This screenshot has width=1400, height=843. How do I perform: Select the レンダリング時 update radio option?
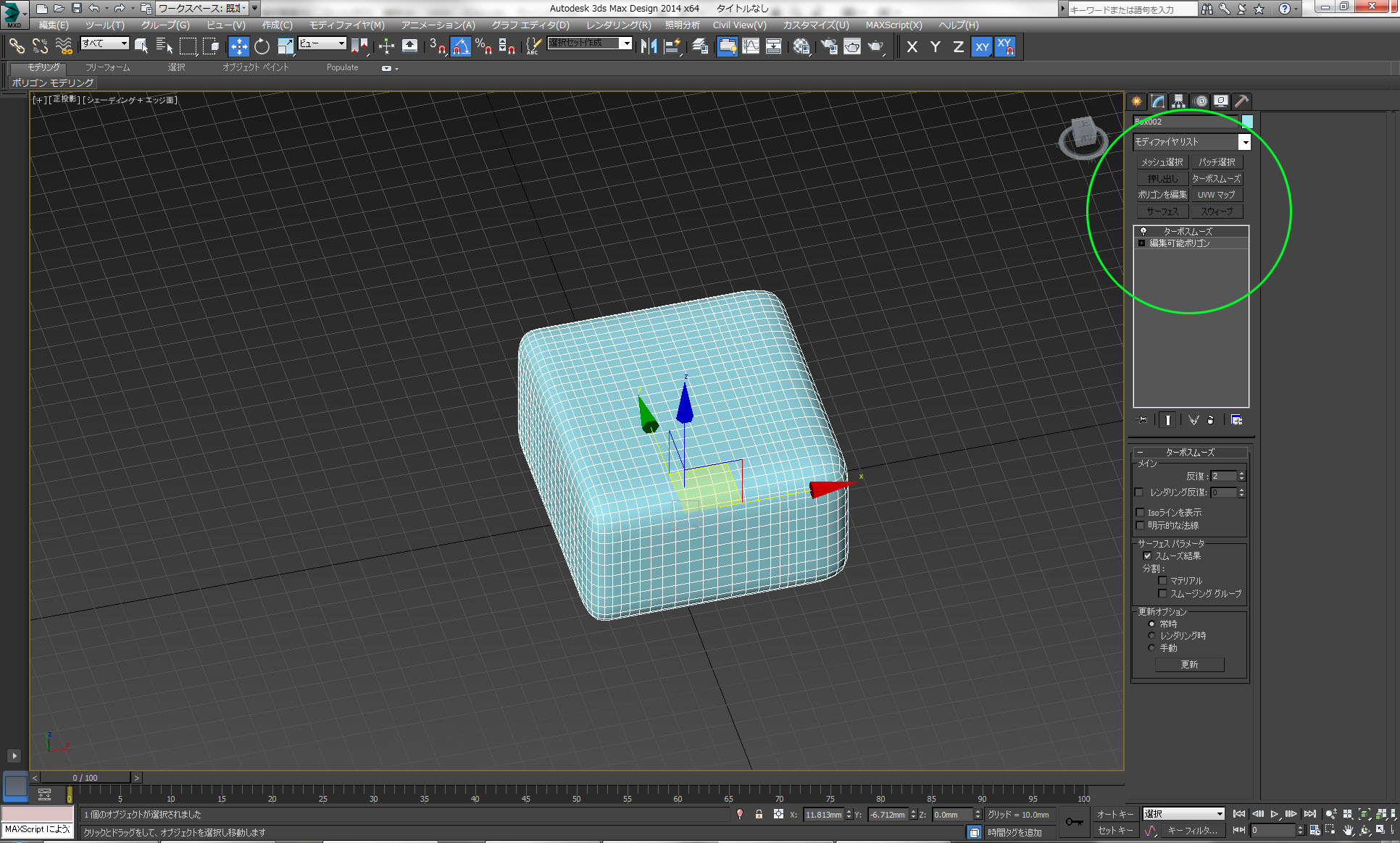(1151, 636)
